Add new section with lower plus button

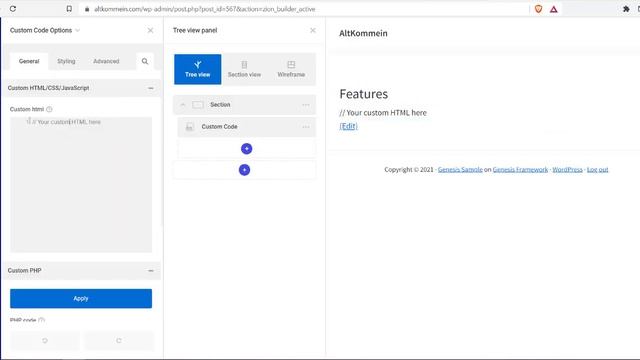pos(244,170)
